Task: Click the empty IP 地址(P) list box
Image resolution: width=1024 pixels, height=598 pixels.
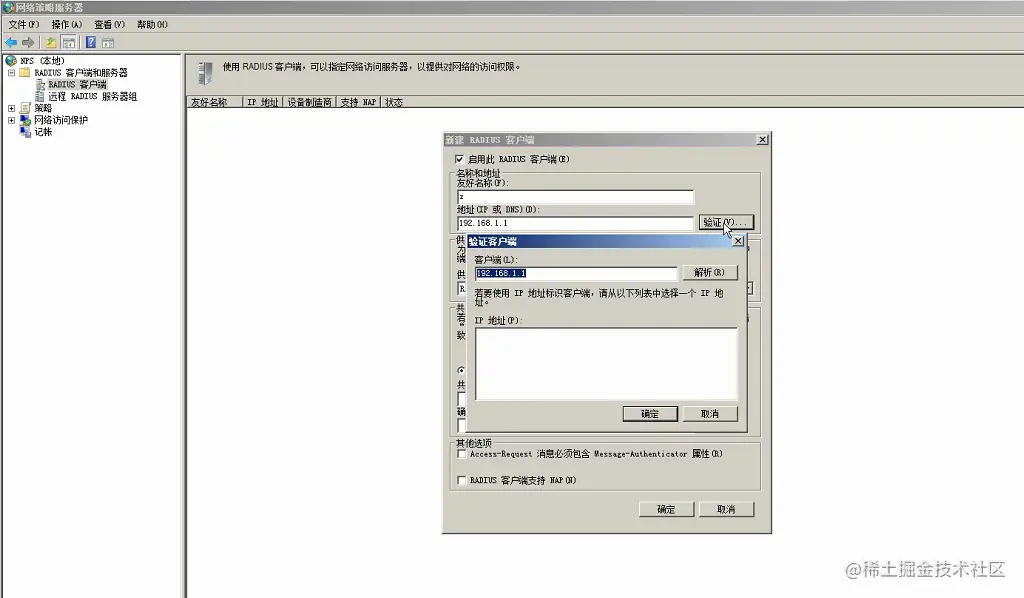Action: point(606,364)
